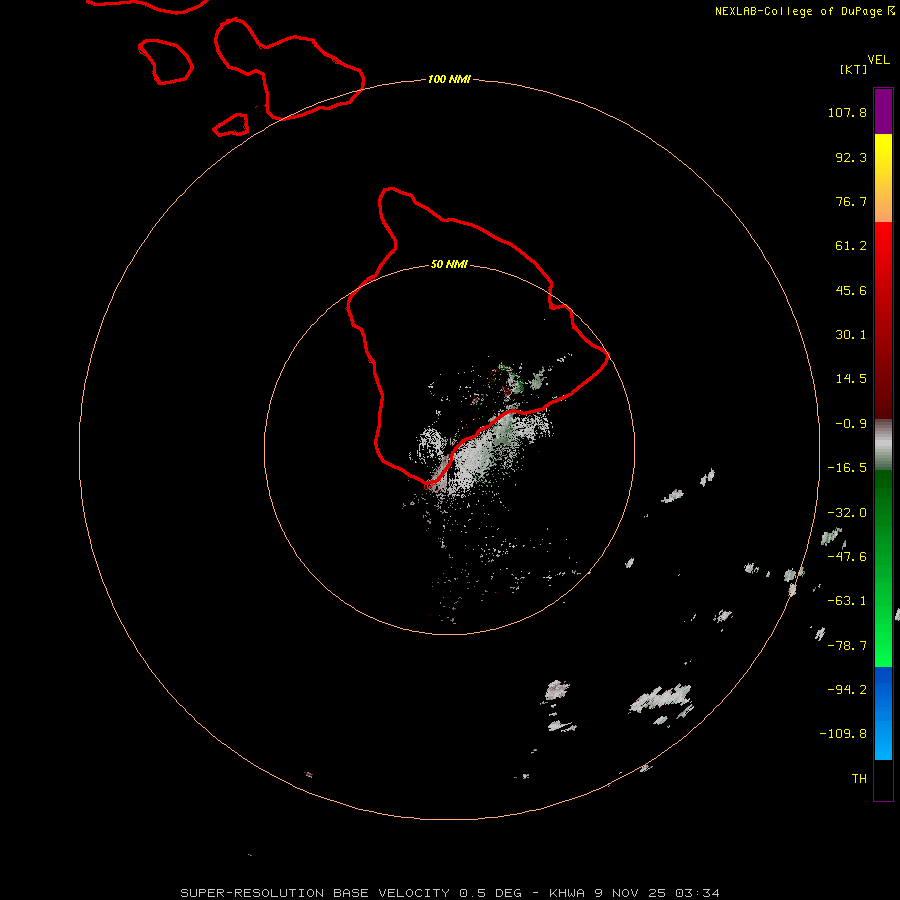Image resolution: width=900 pixels, height=900 pixels.
Task: Click the 107.8 velocity scale value
Action: [x=847, y=112]
